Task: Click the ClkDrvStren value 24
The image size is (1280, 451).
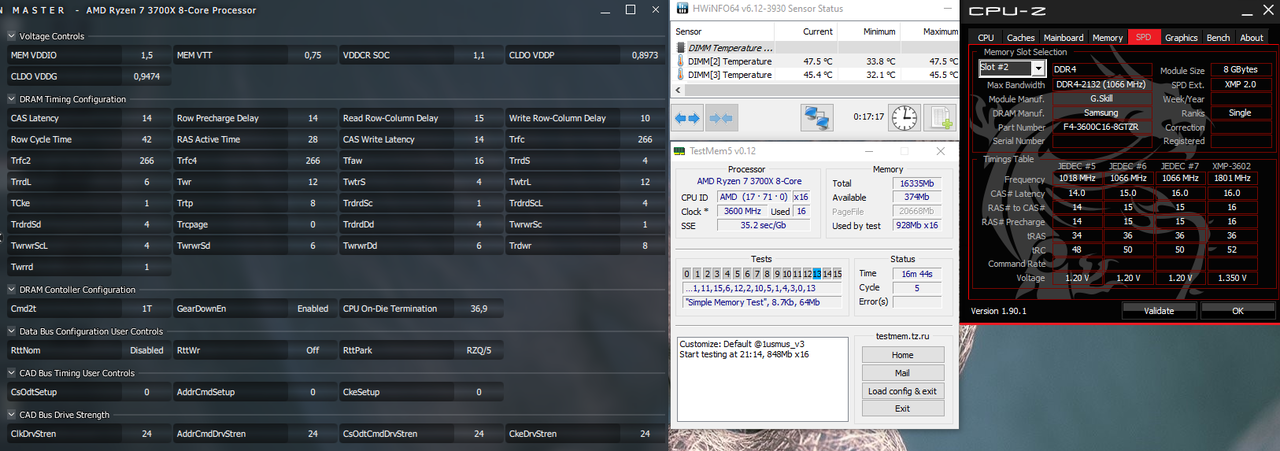Action: point(147,434)
